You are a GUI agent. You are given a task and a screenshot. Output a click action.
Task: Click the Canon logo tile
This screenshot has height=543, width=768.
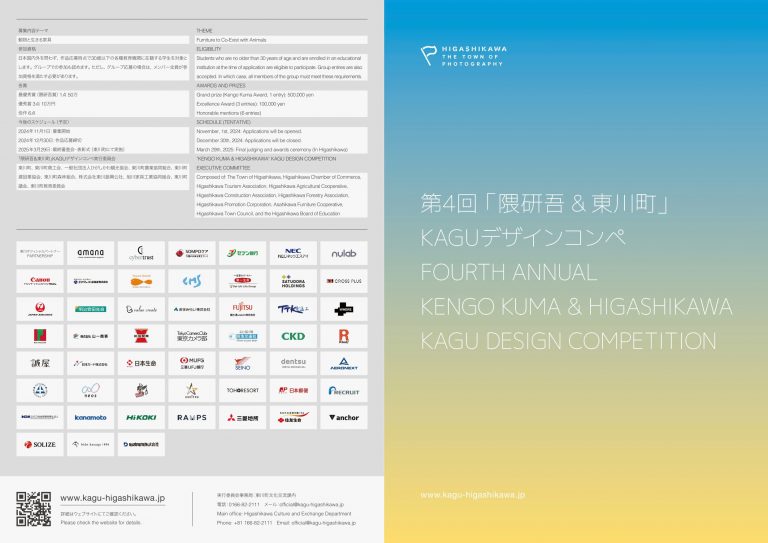tap(40, 282)
